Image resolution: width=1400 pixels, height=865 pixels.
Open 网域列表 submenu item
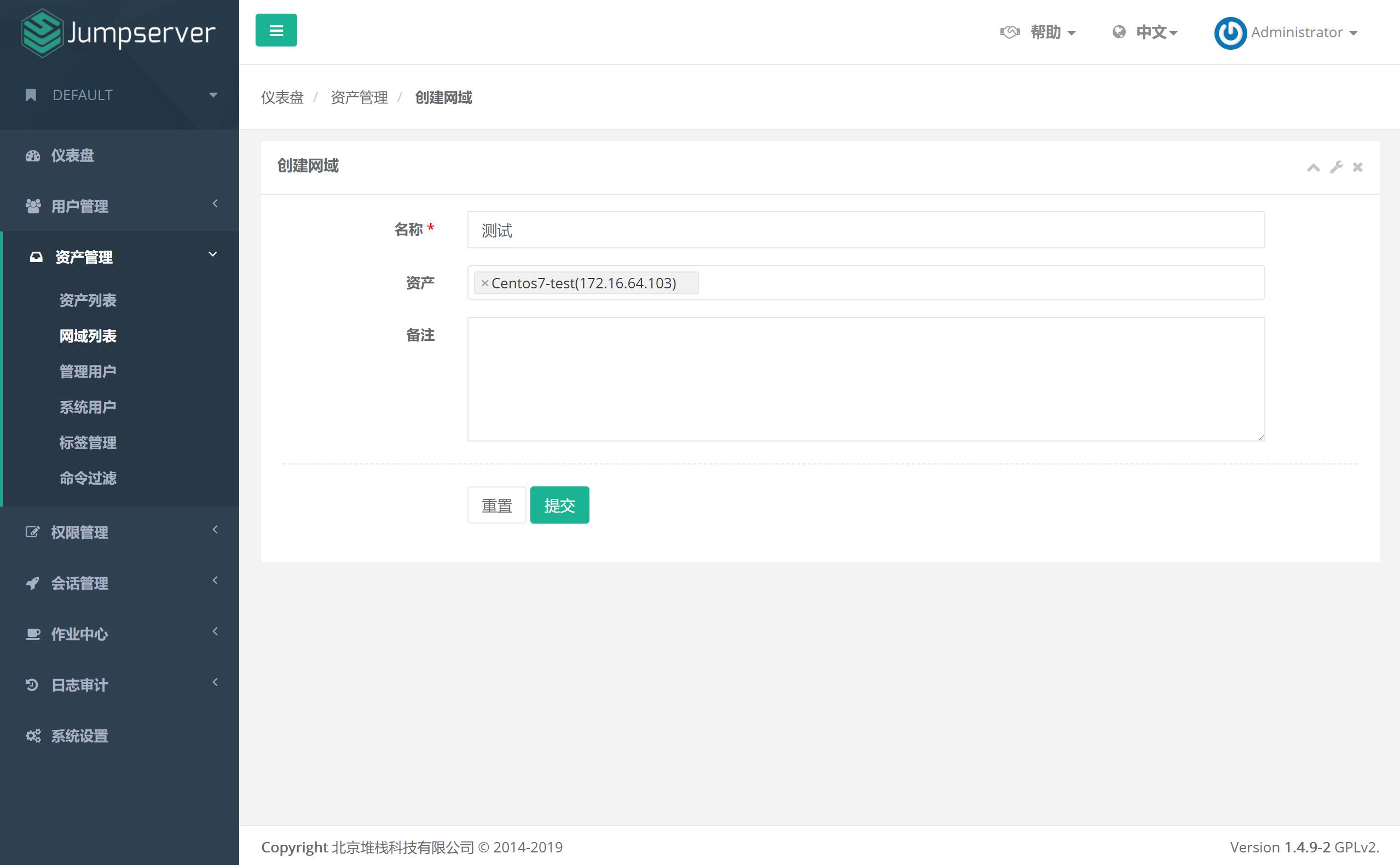88,336
